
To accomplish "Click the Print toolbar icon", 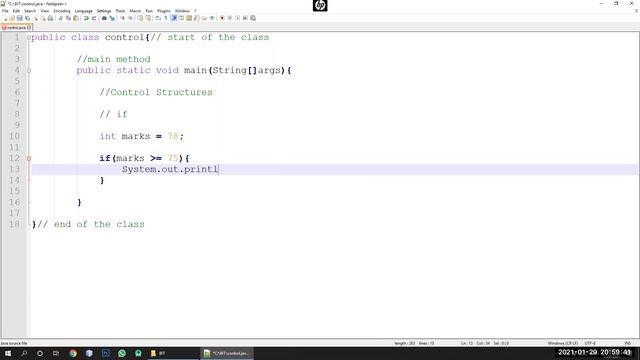I will [x=50, y=18].
